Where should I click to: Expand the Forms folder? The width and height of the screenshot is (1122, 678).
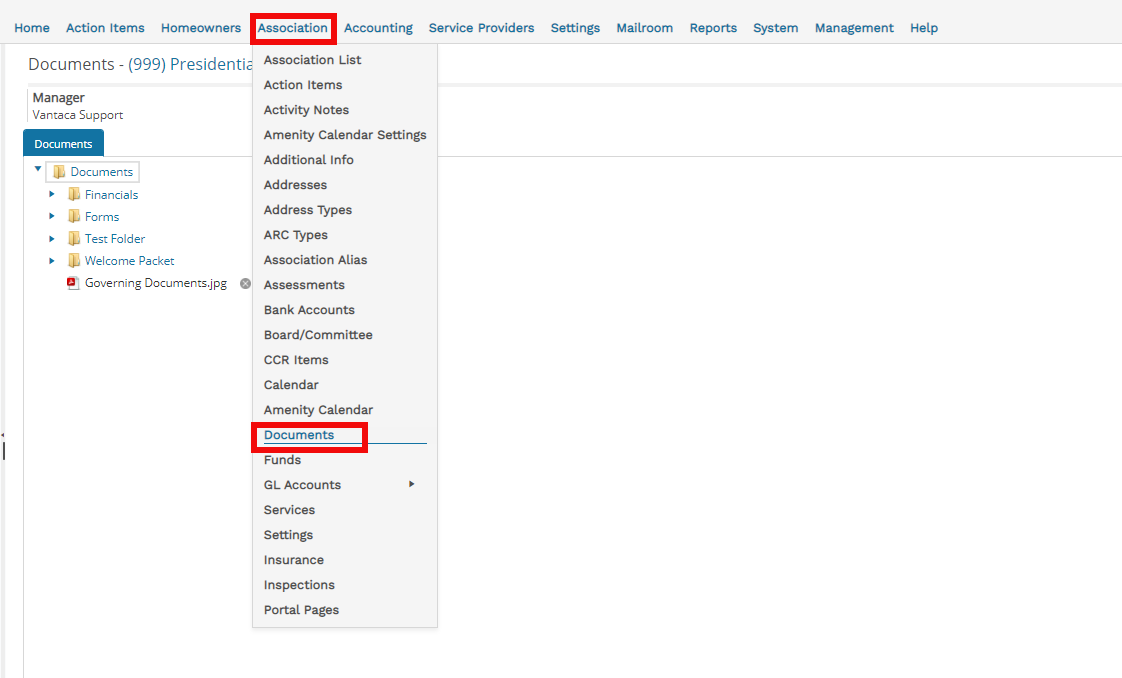(x=52, y=217)
